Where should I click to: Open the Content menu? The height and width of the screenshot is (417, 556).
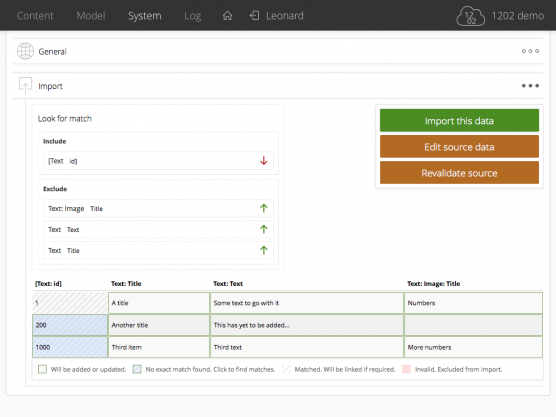tap(35, 16)
